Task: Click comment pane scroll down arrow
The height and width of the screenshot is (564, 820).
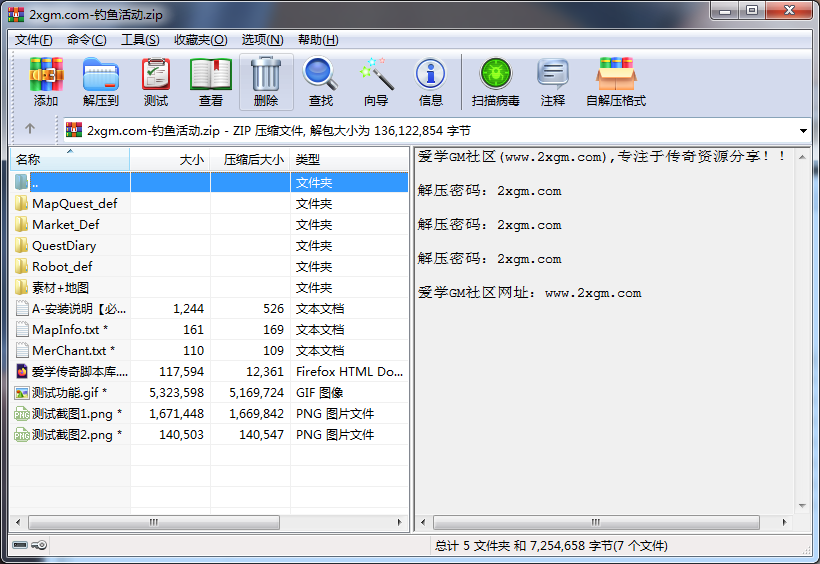Action: [802, 505]
